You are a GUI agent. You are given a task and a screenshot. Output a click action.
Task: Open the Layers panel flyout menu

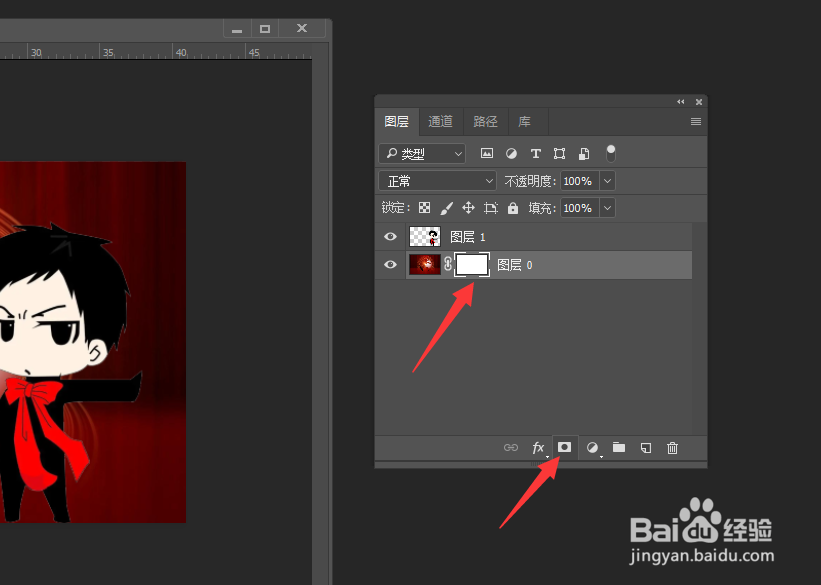coord(696,122)
